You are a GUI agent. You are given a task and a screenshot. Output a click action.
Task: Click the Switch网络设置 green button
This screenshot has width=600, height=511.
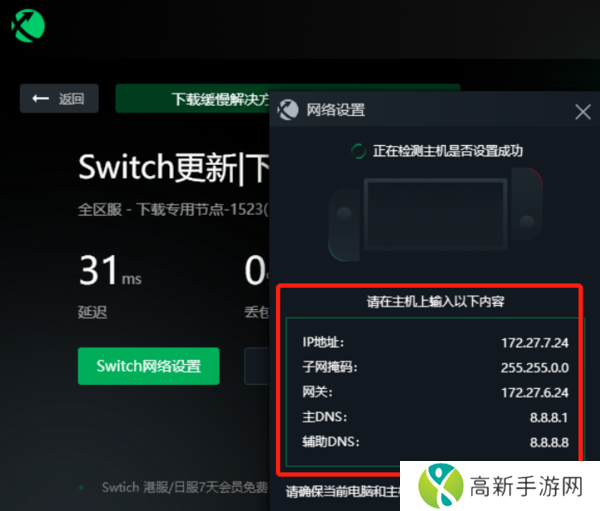point(148,366)
